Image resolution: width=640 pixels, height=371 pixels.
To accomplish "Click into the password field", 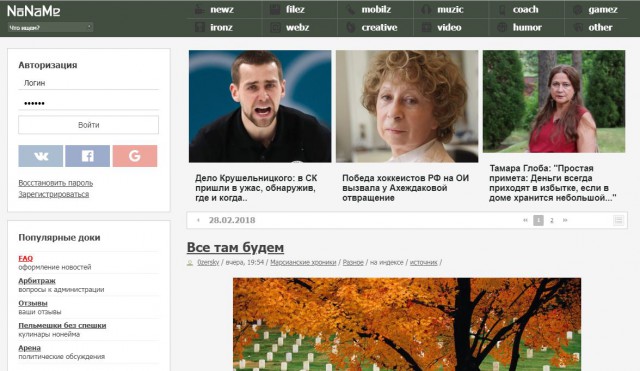I will (x=89, y=103).
